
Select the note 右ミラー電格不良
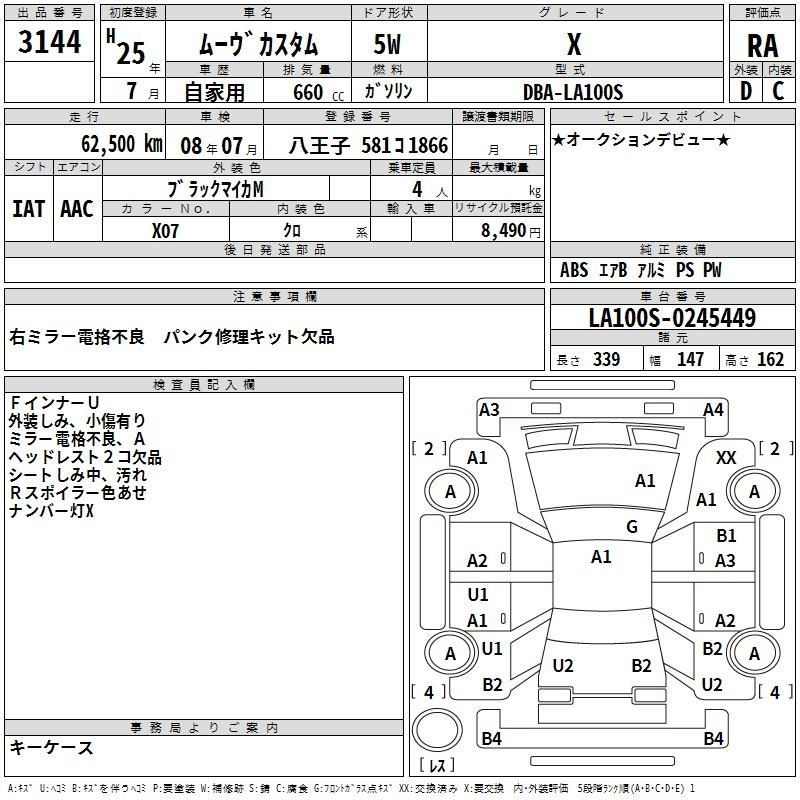pos(77,337)
